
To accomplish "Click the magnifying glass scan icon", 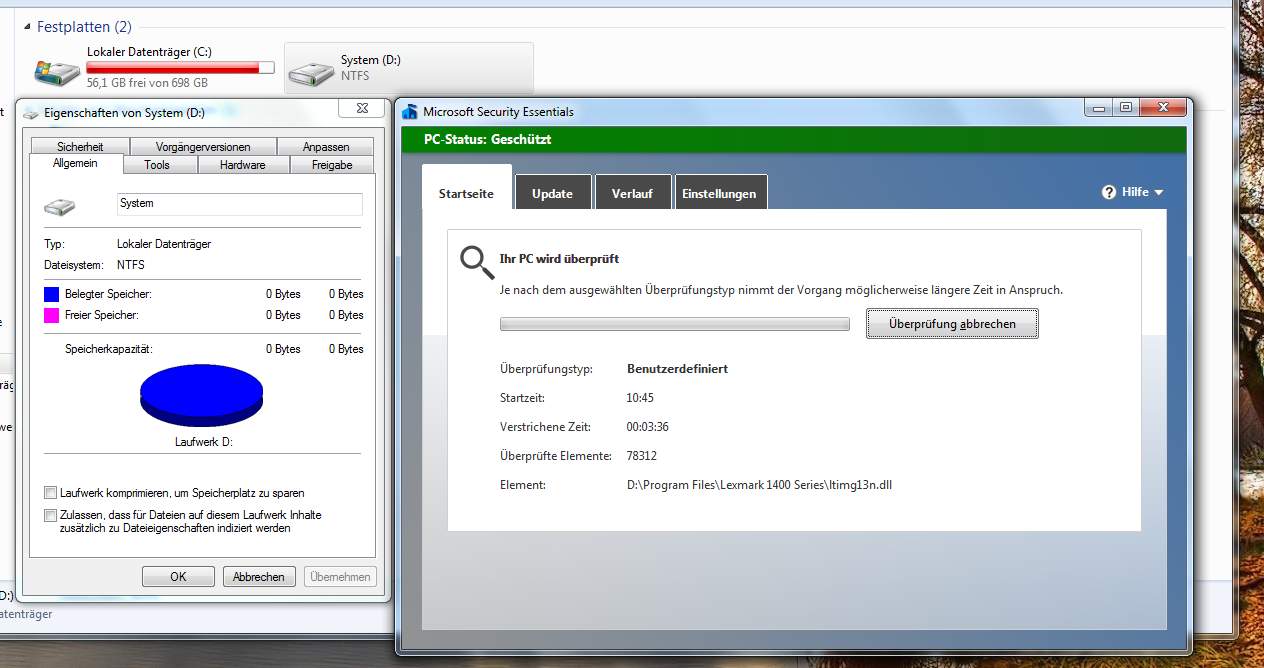I will coord(476,261).
